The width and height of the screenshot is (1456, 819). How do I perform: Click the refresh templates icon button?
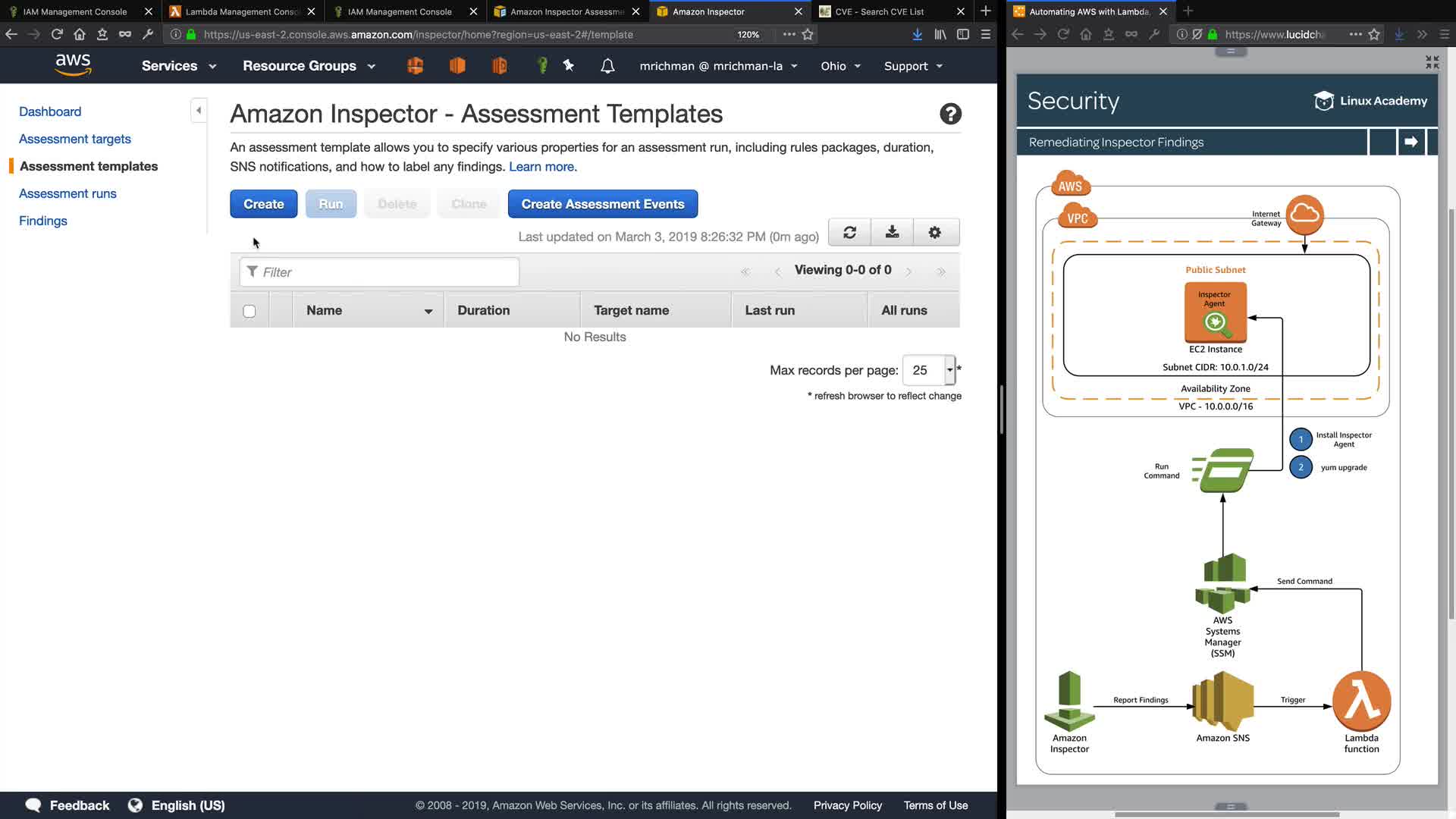pyautogui.click(x=849, y=233)
